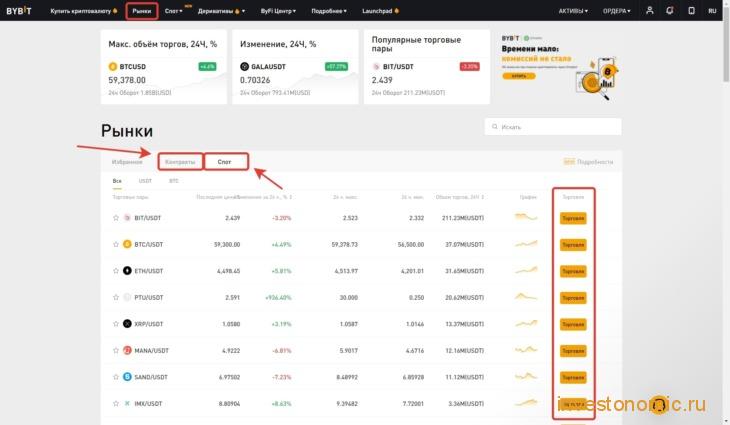Click the BIT/USDT coin icon in the popular pairs card
The height and width of the screenshot is (425, 730).
point(376,67)
